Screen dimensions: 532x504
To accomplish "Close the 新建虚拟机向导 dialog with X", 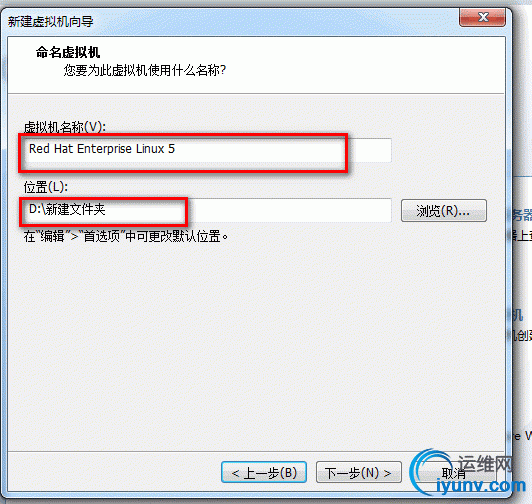I will coord(482,17).
